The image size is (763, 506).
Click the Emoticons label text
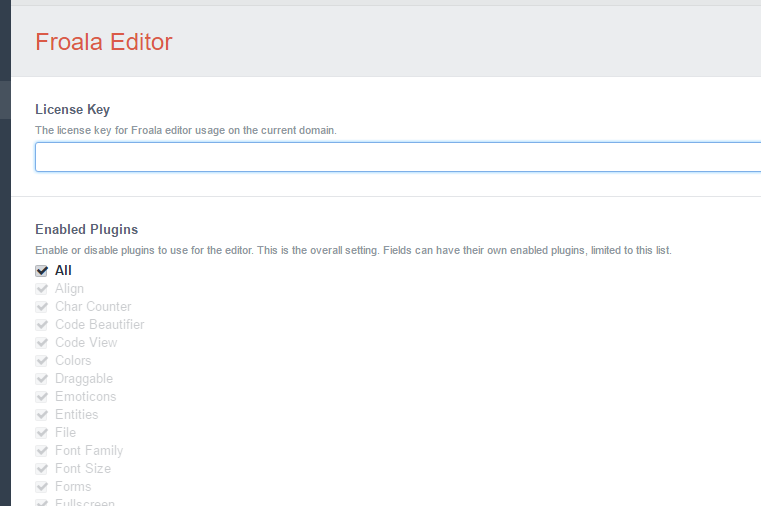point(86,397)
